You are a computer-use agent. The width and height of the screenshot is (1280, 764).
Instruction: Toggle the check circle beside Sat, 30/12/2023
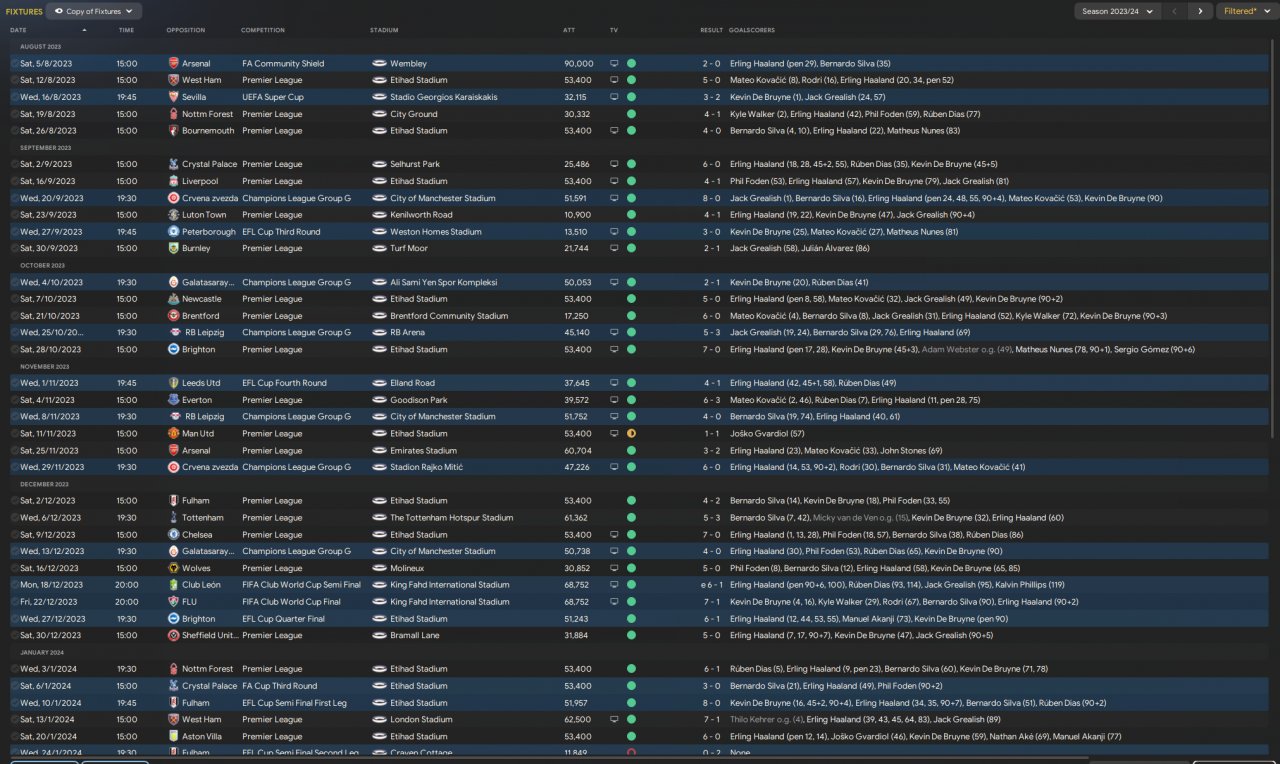15,635
